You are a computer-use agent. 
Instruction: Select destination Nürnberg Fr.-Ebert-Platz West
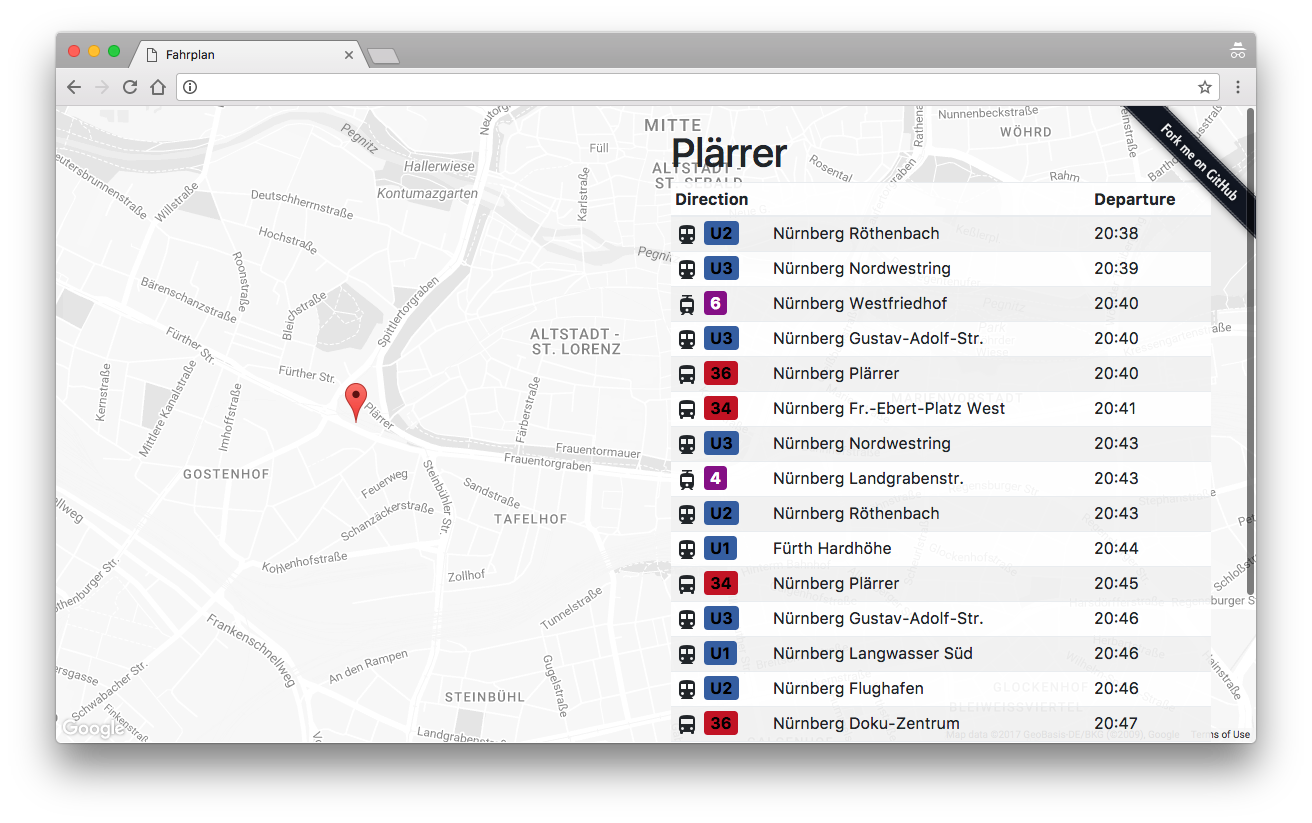tap(889, 408)
